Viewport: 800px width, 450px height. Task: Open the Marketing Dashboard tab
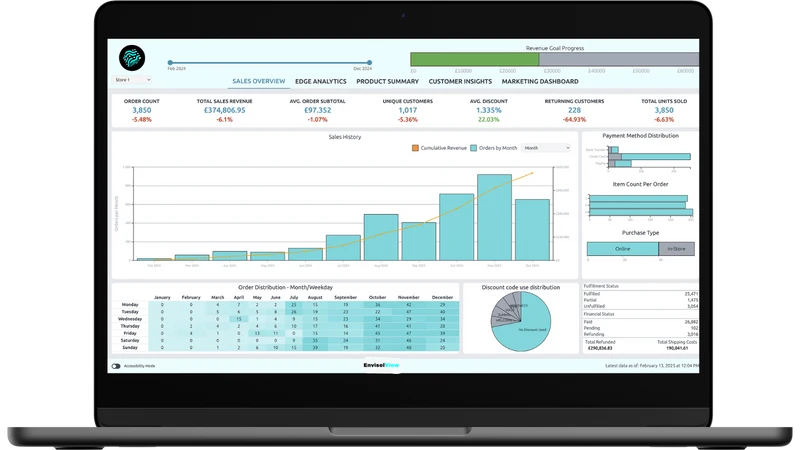point(540,81)
